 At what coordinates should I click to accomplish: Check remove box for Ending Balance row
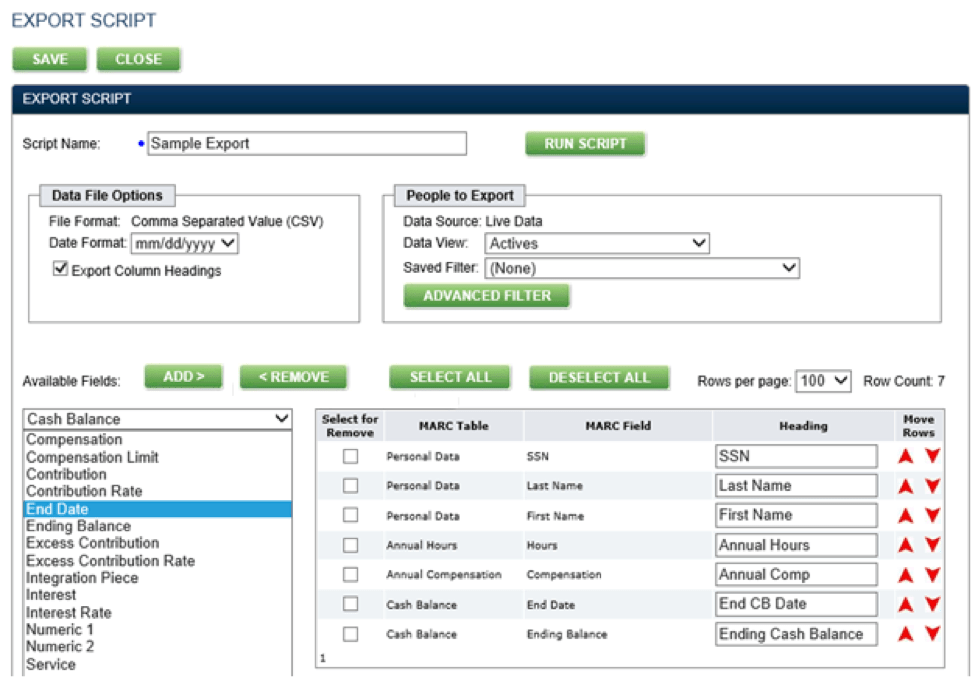(350, 634)
